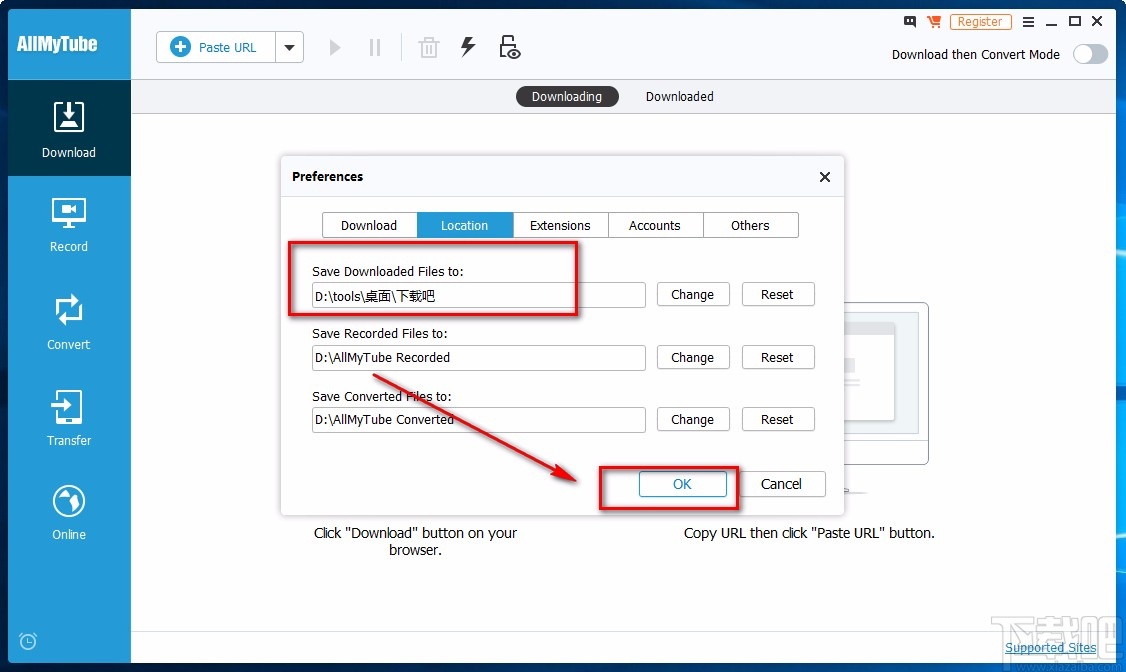Click the 'Save Converted Files to:' label
Image resolution: width=1126 pixels, height=672 pixels.
tap(382, 396)
